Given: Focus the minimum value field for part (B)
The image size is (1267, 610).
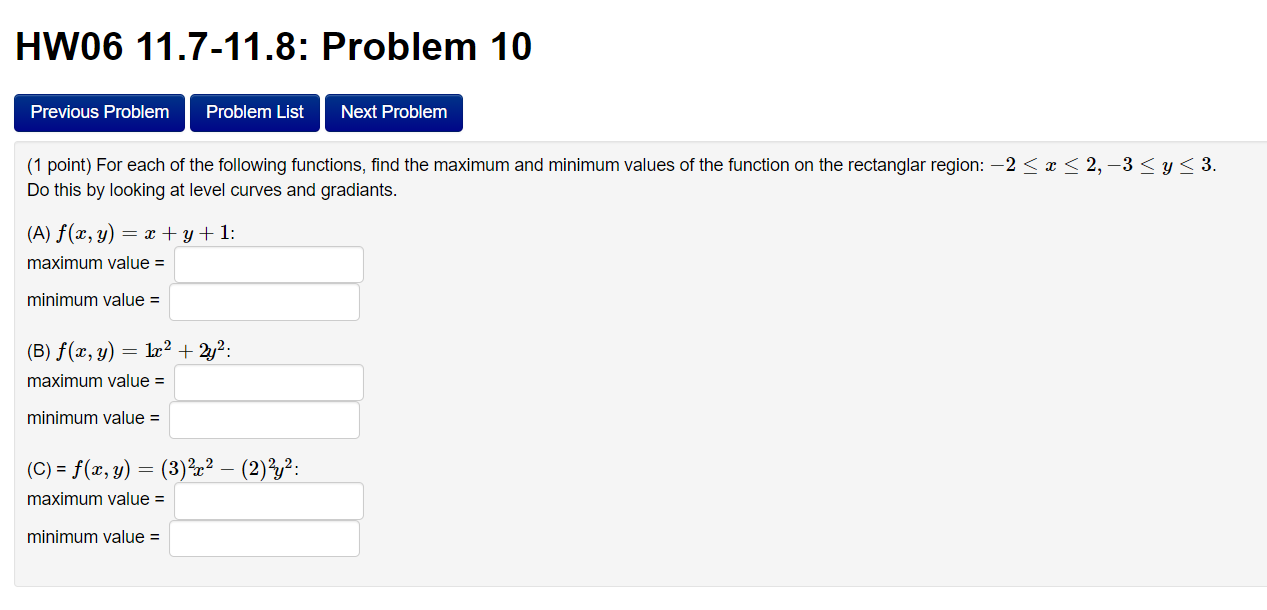Looking at the screenshot, I should click(264, 419).
